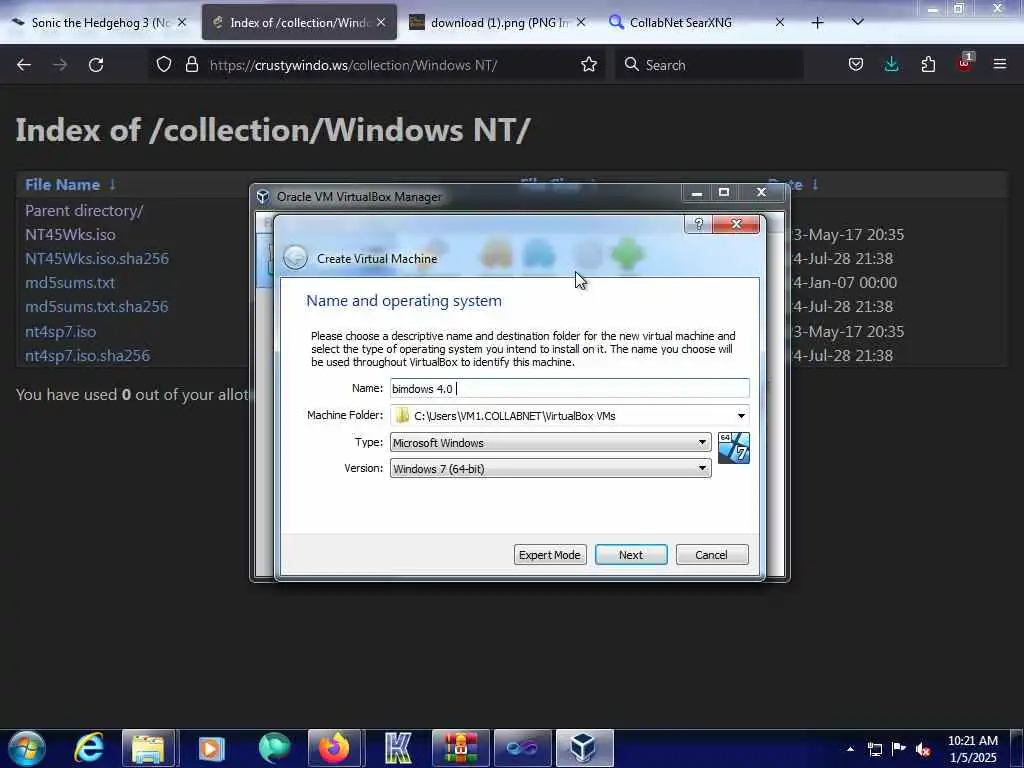Screen dimensions: 1024x768
Task: Switch to Firefox on the taskbar
Action: coord(334,748)
